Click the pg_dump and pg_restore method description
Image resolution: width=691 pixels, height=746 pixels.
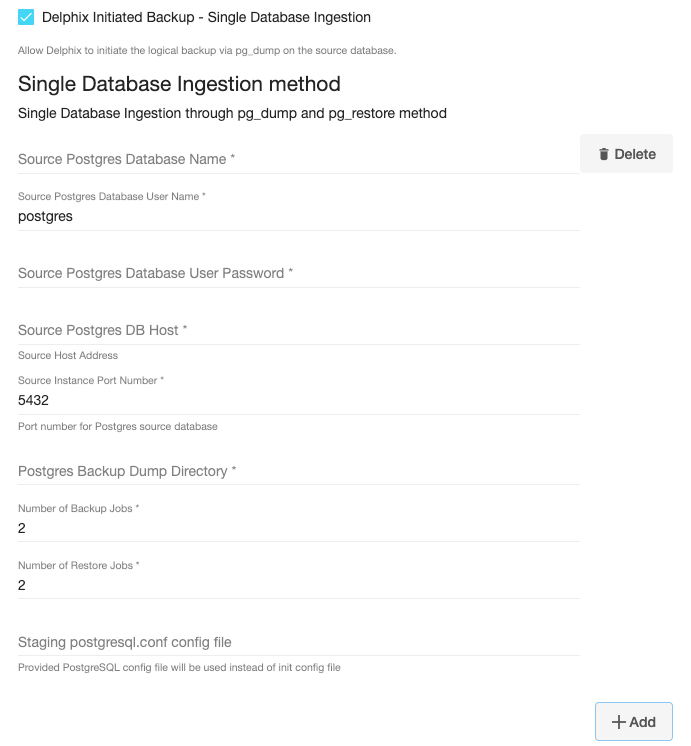click(x=232, y=113)
